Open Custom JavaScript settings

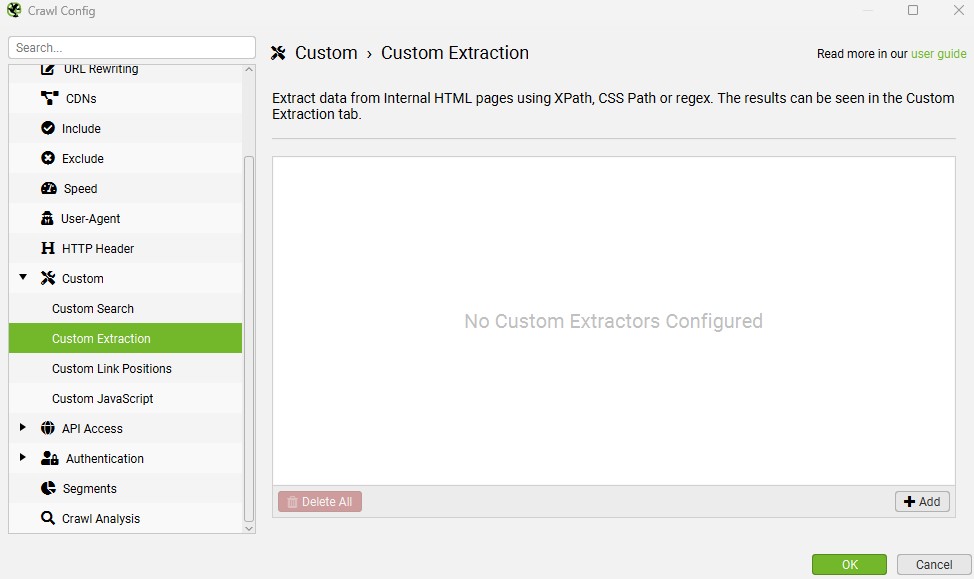103,399
